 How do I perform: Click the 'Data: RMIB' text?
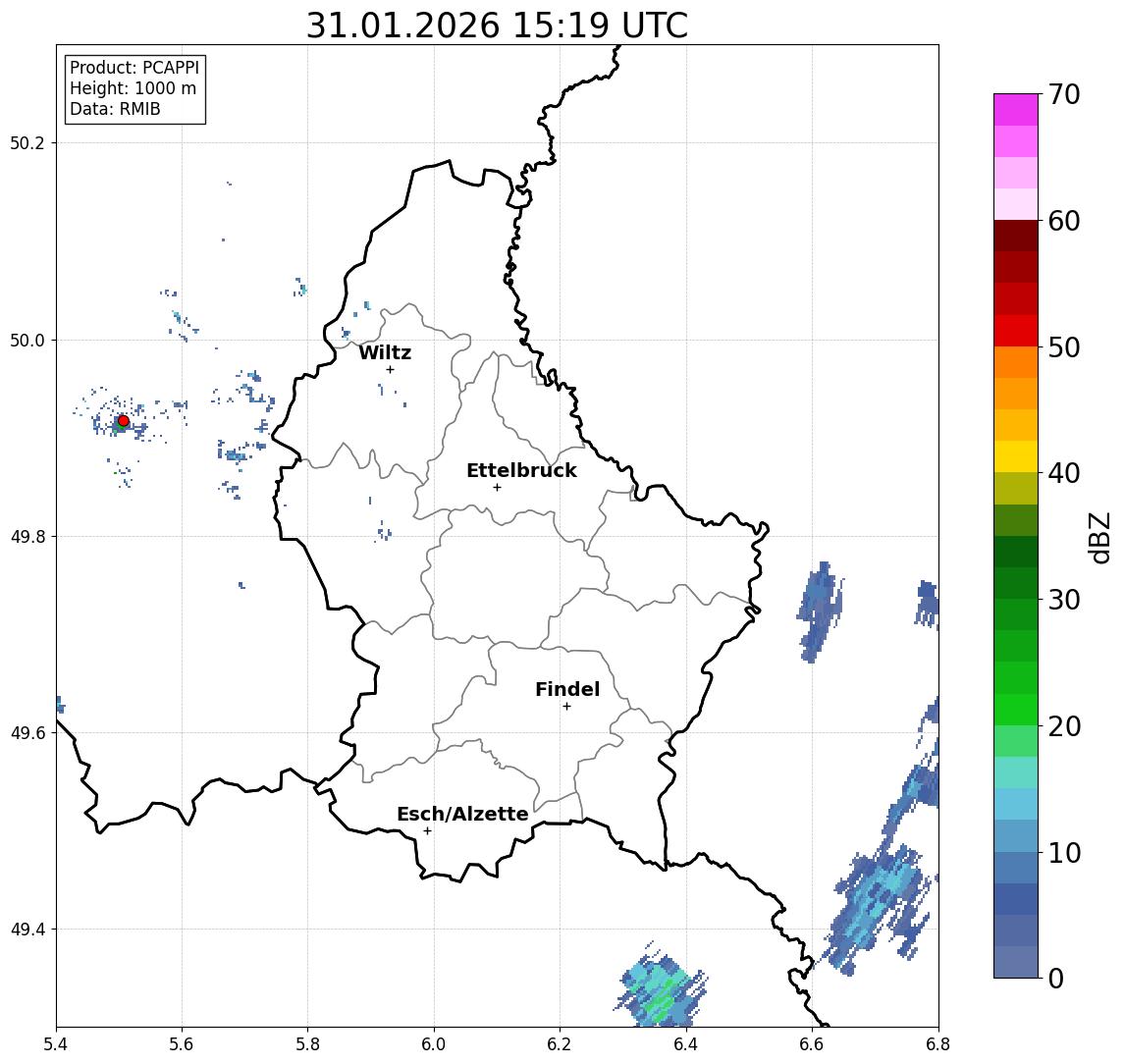[x=115, y=109]
